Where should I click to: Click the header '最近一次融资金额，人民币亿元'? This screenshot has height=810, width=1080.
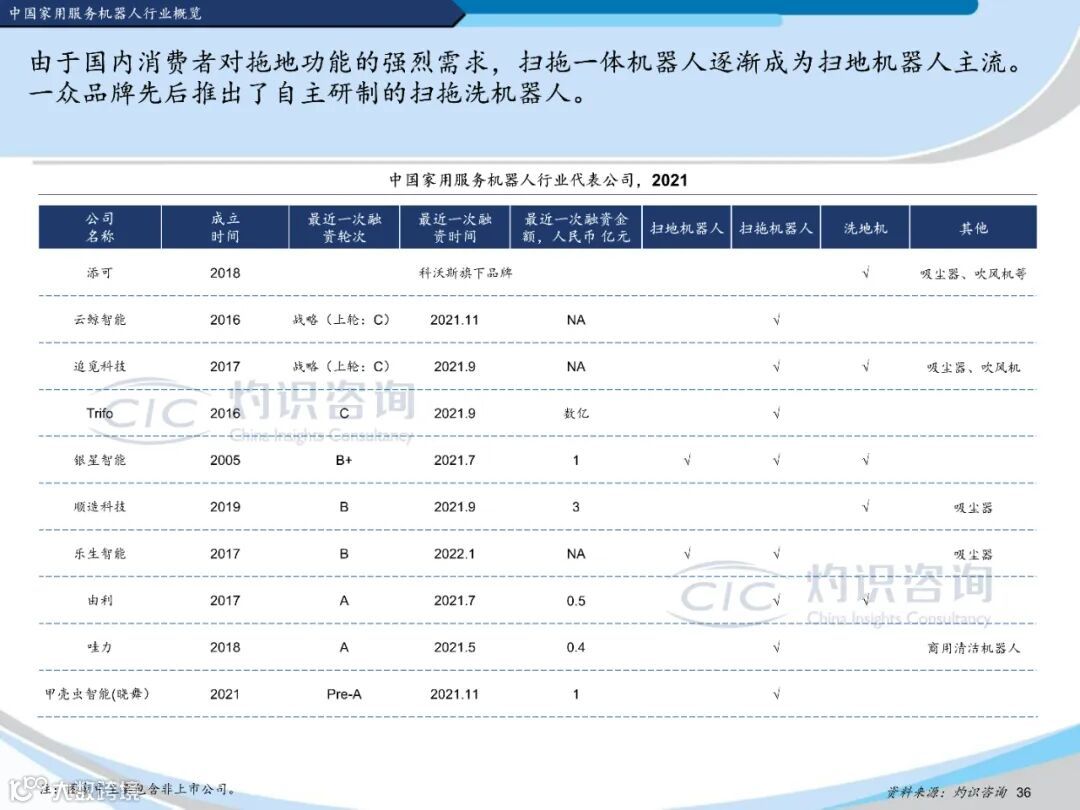point(576,227)
